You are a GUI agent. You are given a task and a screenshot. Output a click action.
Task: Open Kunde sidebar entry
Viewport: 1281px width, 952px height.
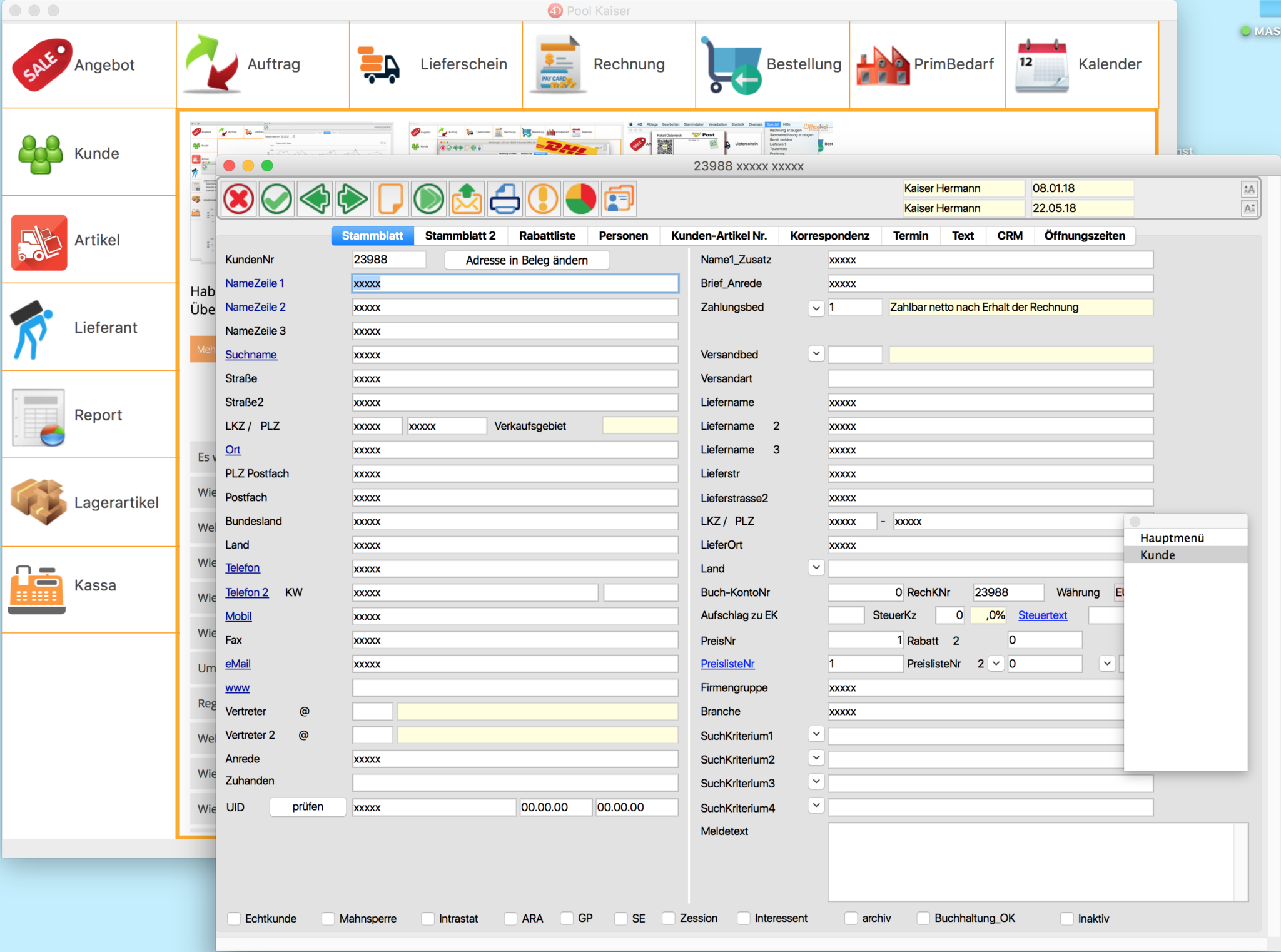[89, 153]
